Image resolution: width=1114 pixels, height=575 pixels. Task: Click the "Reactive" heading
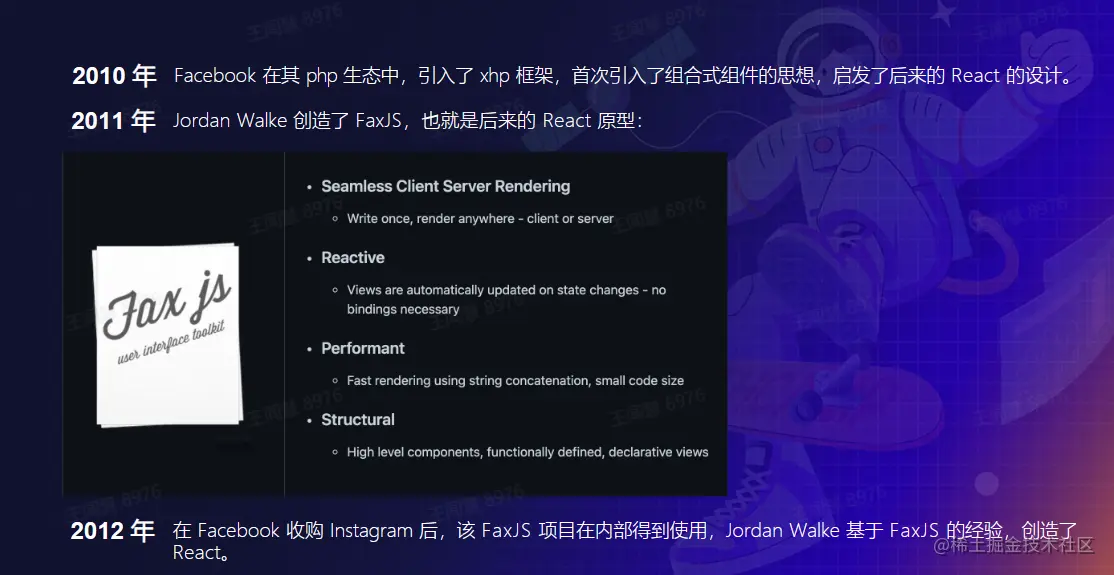click(x=352, y=258)
